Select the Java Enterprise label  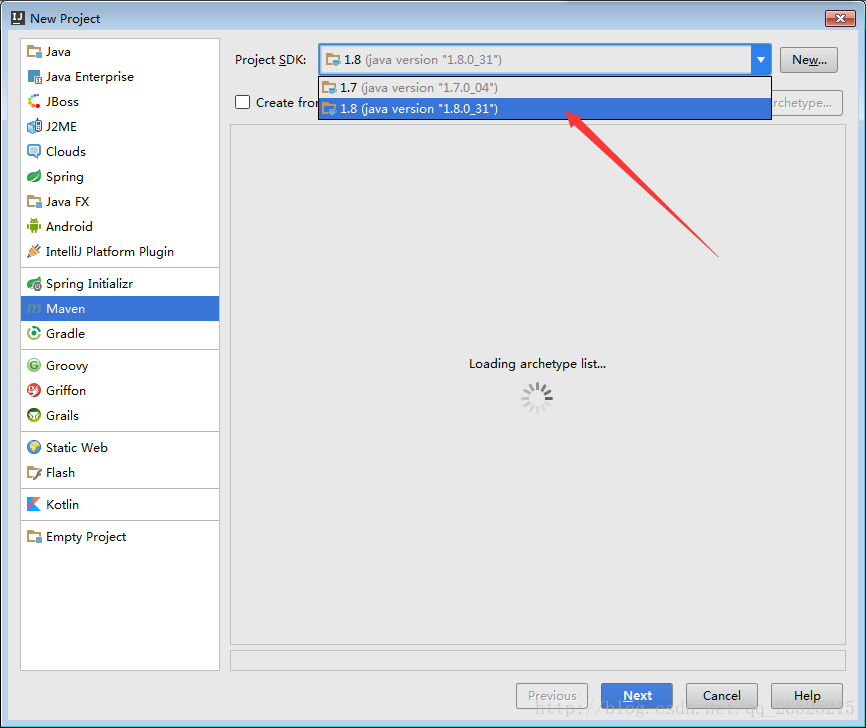pyautogui.click(x=89, y=77)
